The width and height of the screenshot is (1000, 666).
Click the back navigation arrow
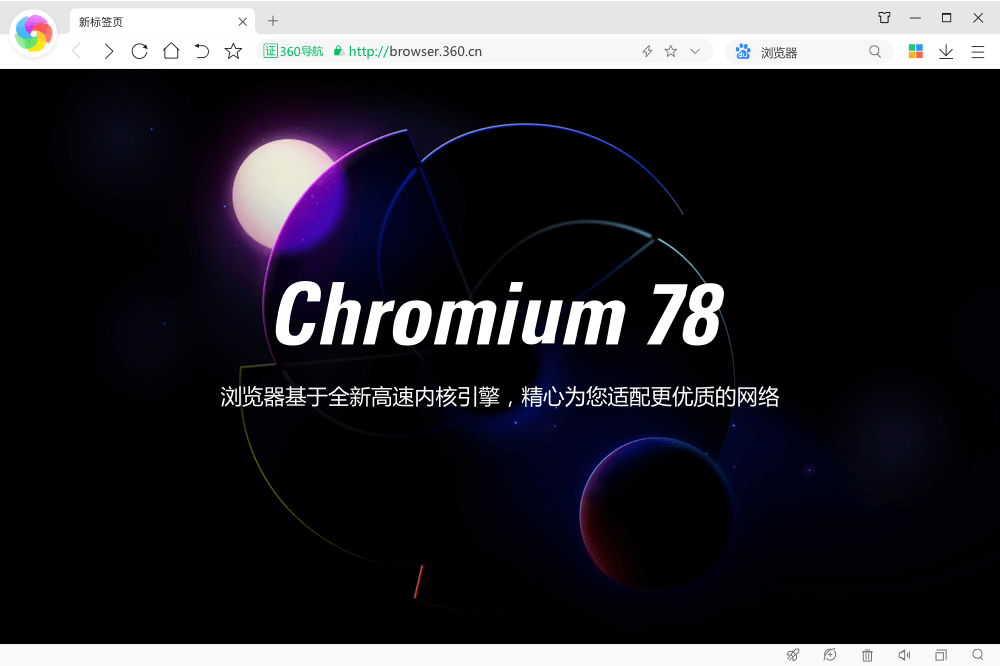(77, 51)
